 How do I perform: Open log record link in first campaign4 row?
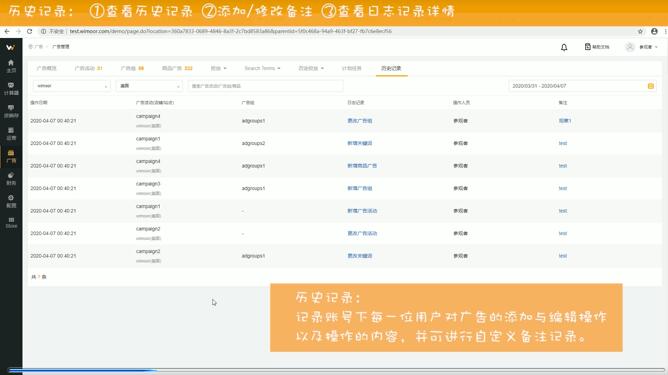point(360,121)
